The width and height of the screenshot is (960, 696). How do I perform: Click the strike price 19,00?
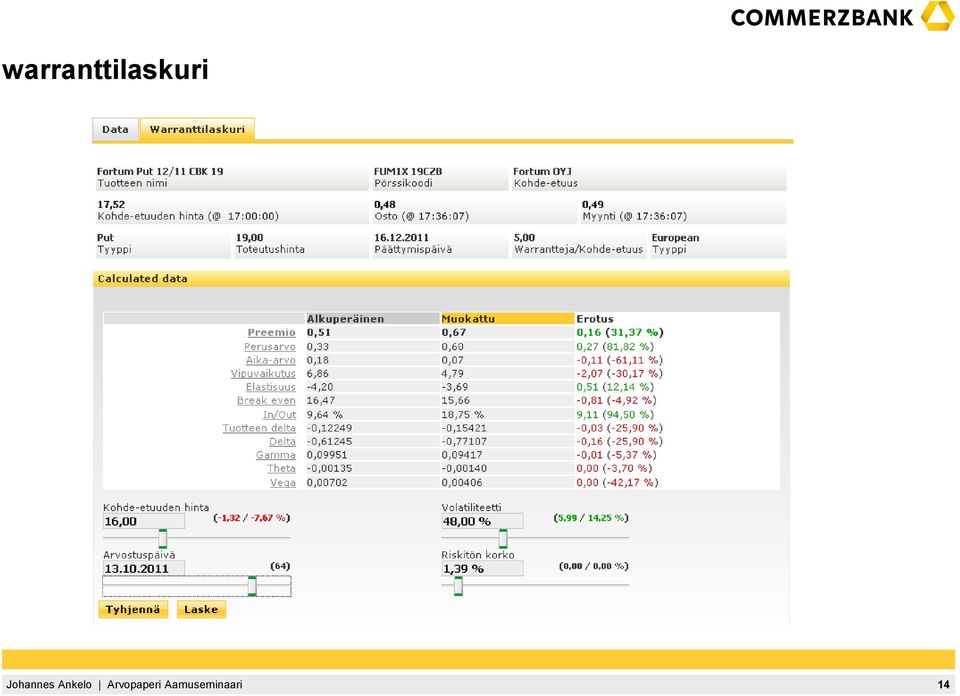[249, 238]
